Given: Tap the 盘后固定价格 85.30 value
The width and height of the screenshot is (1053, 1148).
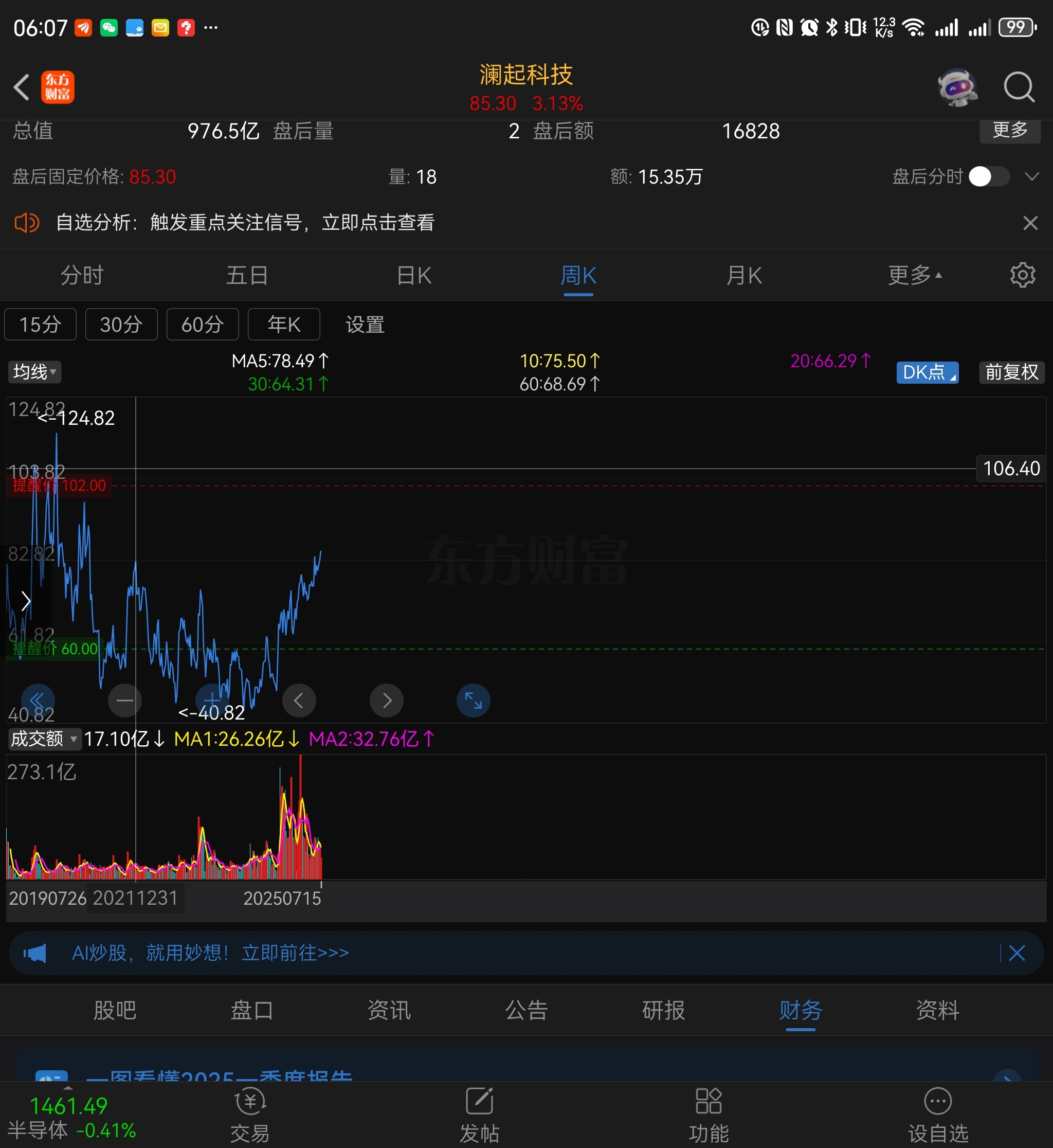Looking at the screenshot, I should click(x=153, y=177).
